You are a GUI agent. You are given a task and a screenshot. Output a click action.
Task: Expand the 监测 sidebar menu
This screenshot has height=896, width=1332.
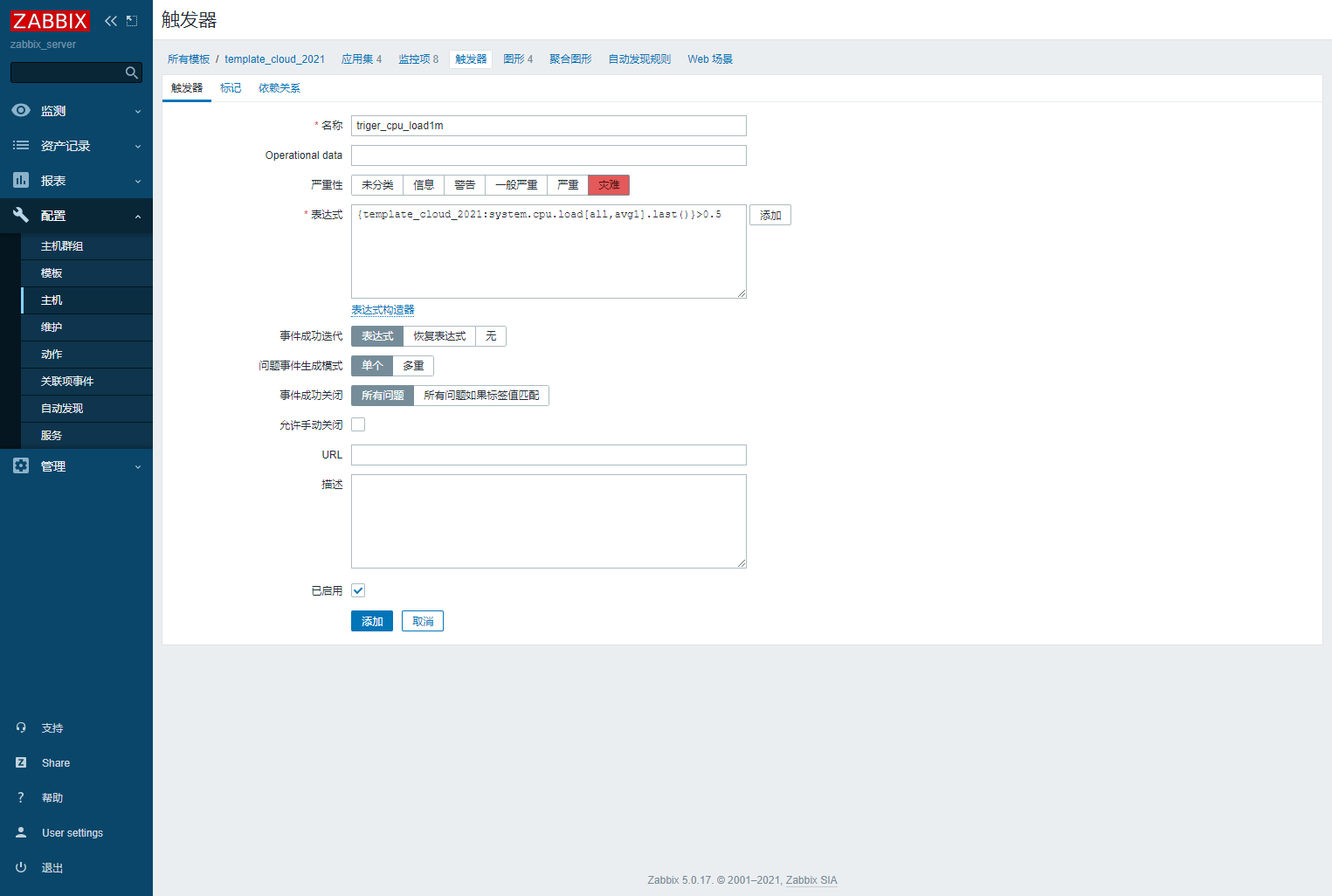pos(76,111)
